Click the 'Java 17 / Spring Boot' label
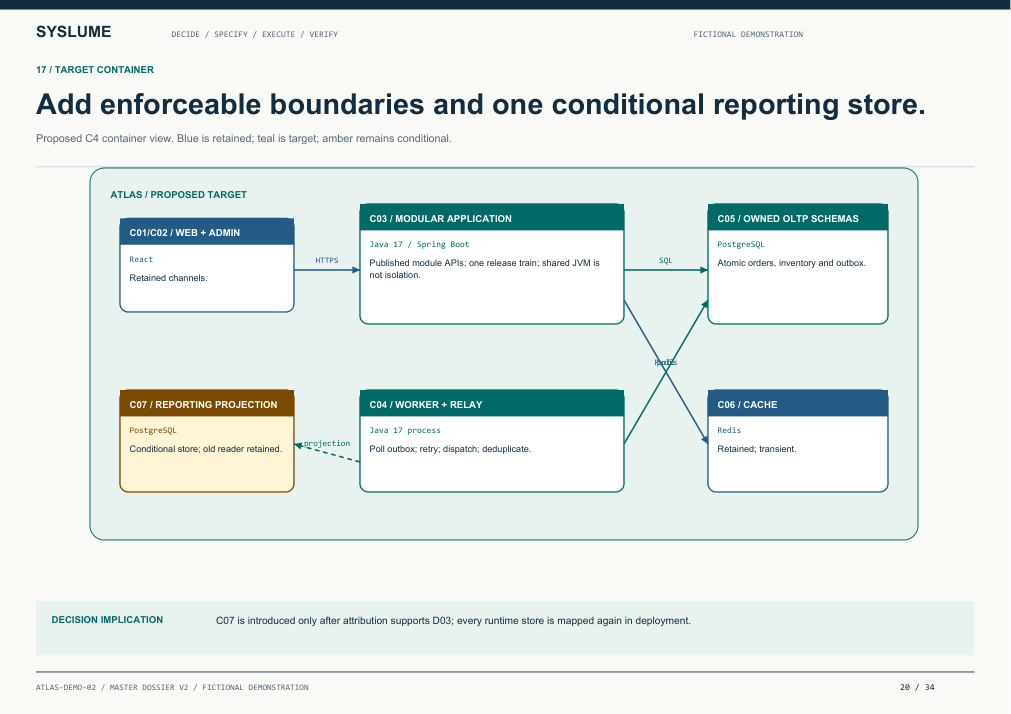This screenshot has height=714, width=1011. [x=419, y=244]
